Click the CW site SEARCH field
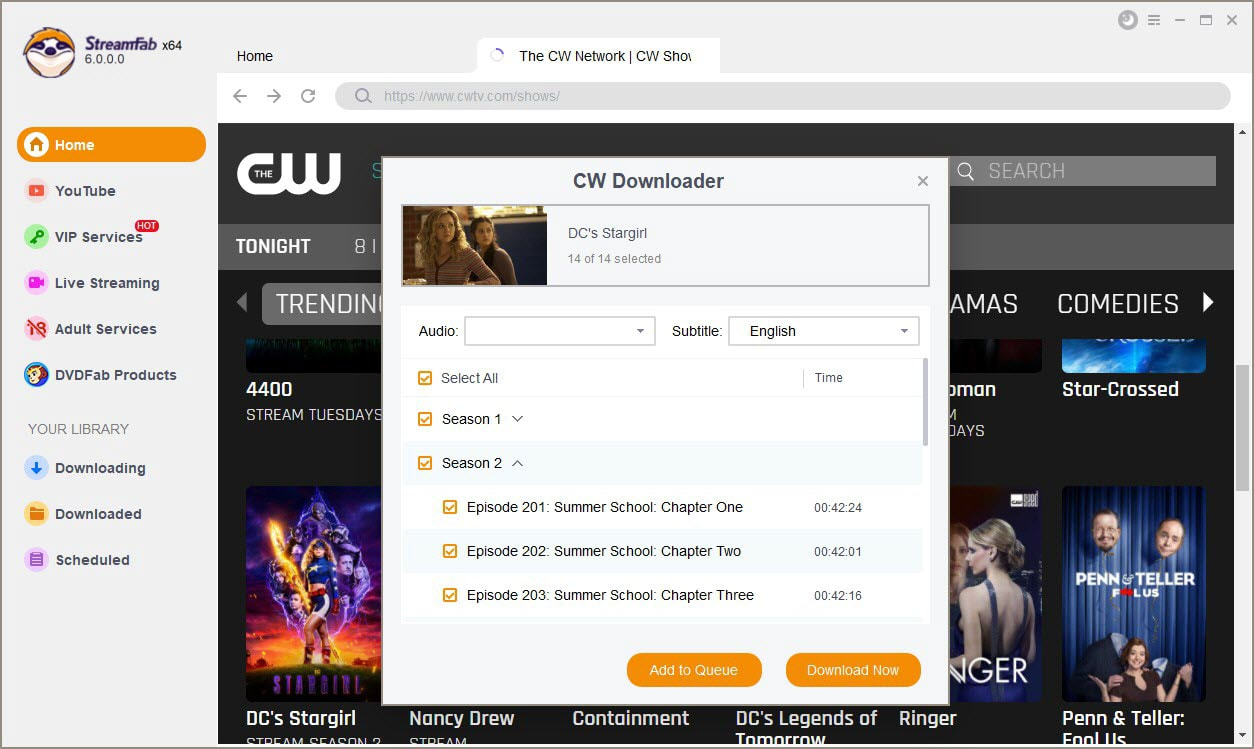1254x749 pixels. tap(1083, 171)
